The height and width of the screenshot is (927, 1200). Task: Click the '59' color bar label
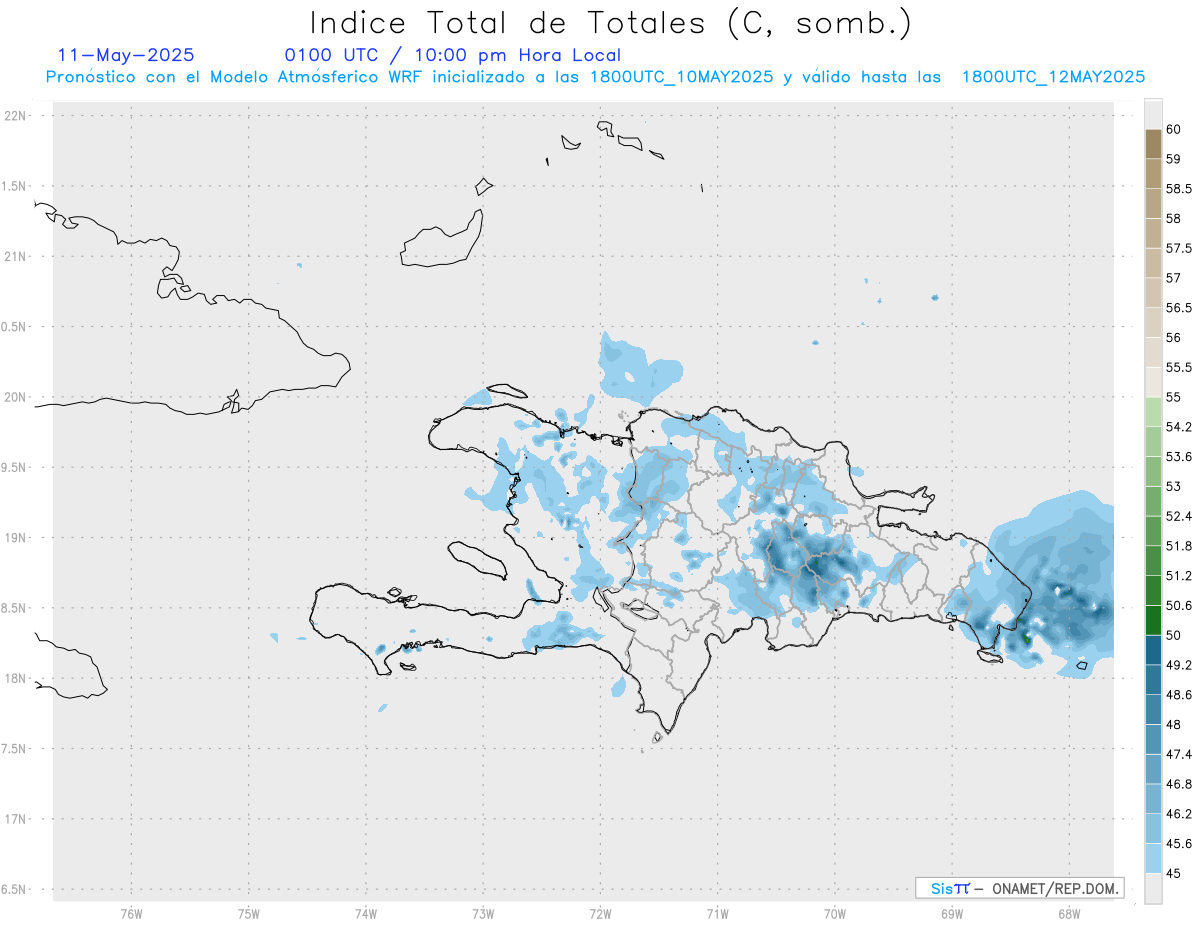pos(1174,158)
